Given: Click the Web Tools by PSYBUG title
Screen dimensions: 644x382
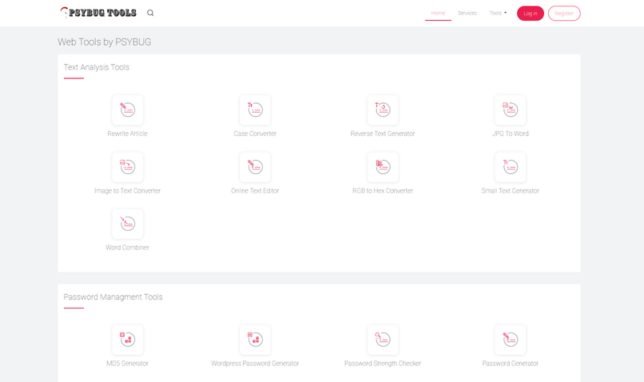Looking at the screenshot, I should (x=104, y=42).
